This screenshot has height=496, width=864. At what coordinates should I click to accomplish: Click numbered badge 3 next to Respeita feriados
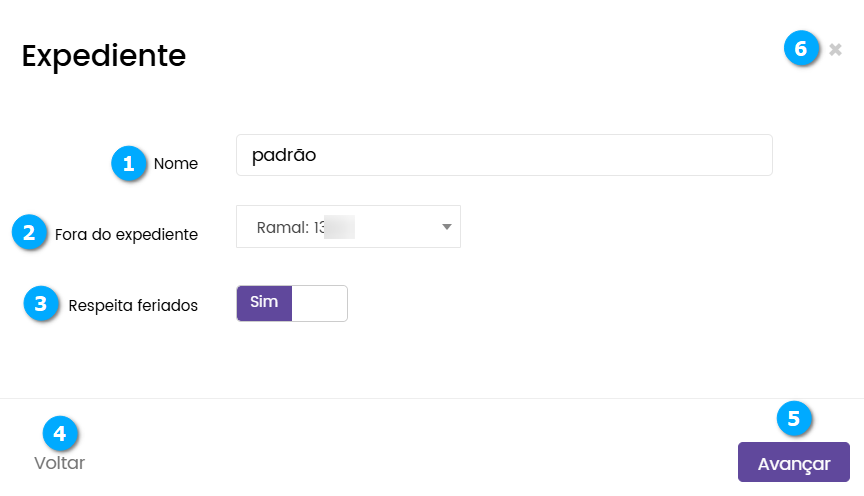point(41,304)
